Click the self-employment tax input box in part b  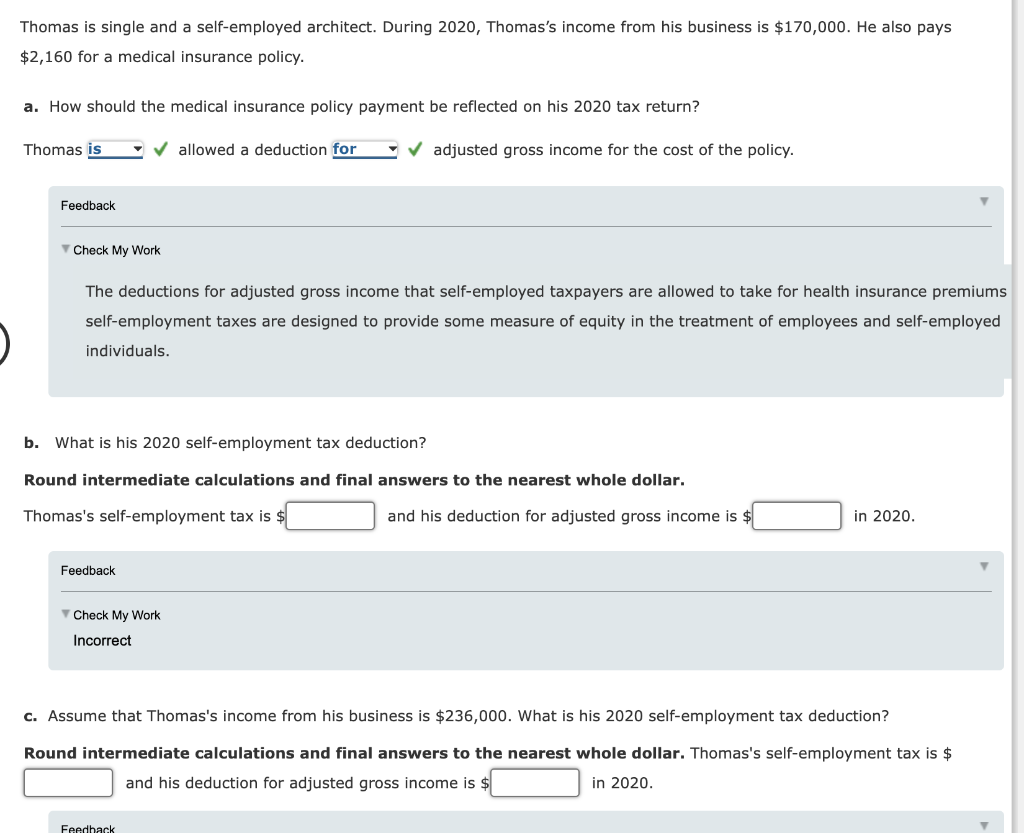click(330, 515)
